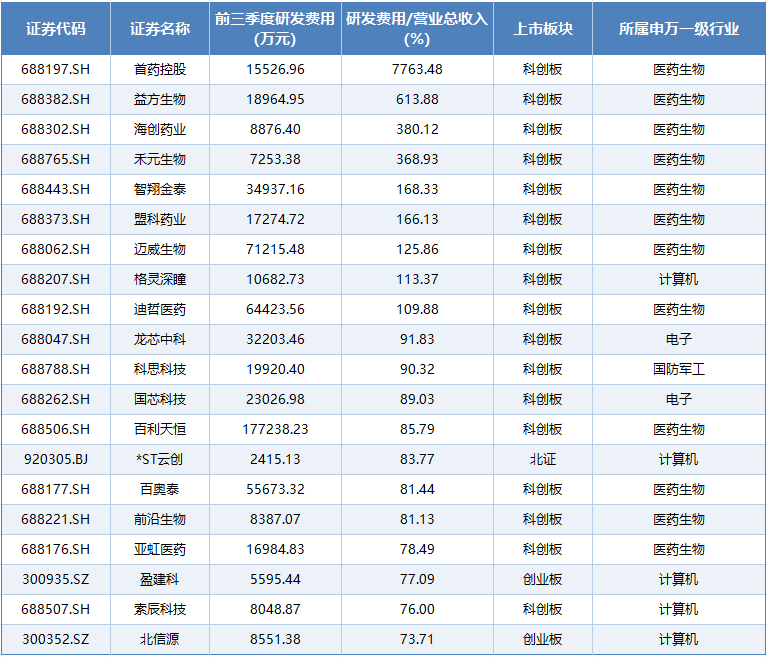The width and height of the screenshot is (767, 657).
Task: Click the 证券名称 column header
Action: (x=160, y=29)
